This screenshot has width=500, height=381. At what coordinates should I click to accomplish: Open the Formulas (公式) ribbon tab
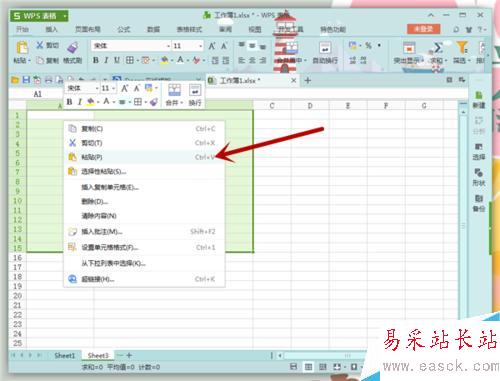(124, 29)
